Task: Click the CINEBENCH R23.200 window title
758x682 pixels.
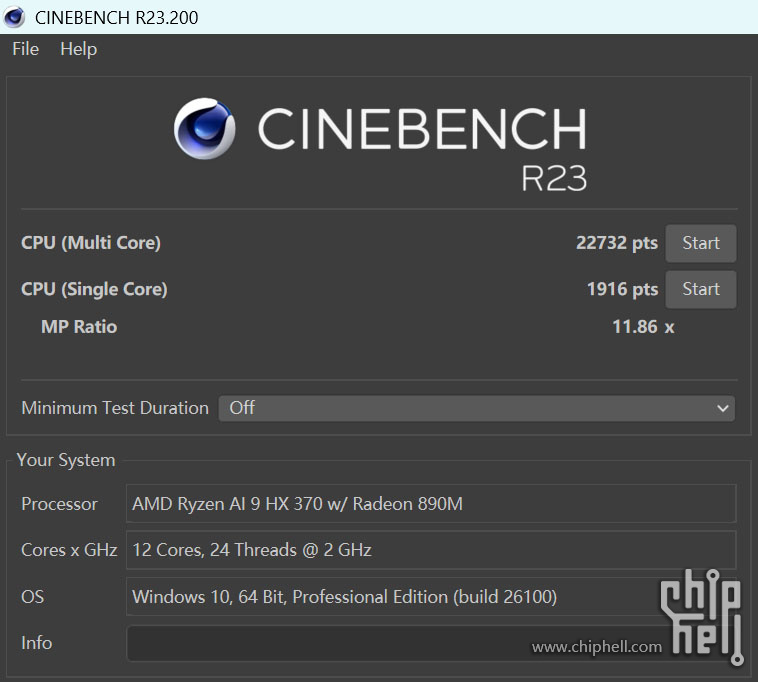Action: coord(117,17)
